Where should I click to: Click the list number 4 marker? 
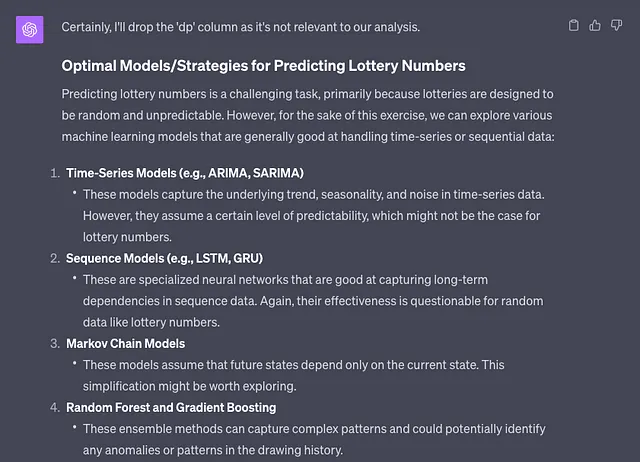55,407
